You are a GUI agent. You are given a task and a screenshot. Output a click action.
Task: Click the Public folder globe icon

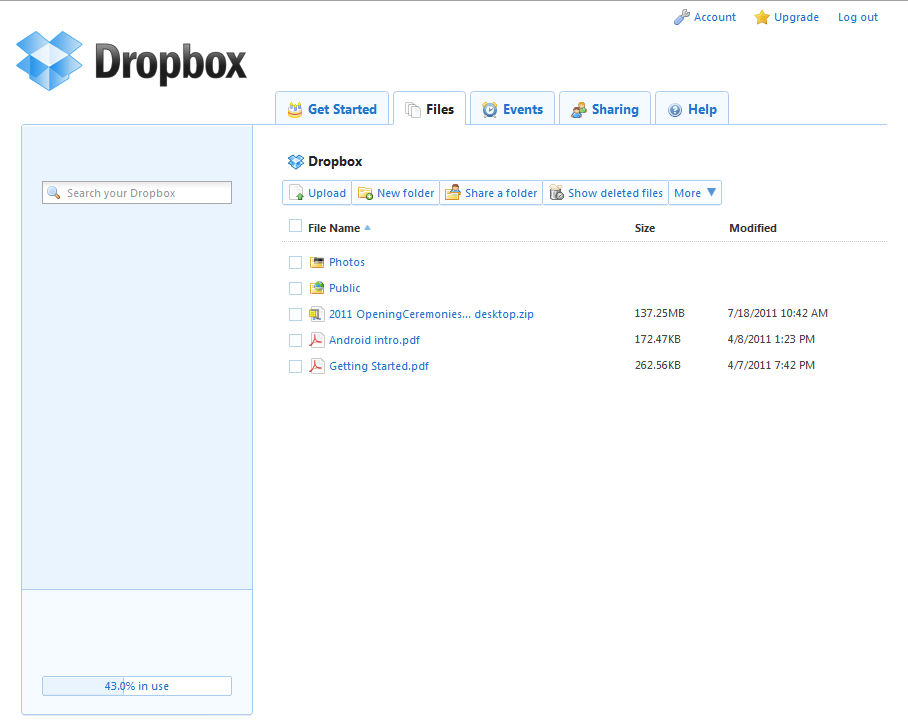point(317,288)
